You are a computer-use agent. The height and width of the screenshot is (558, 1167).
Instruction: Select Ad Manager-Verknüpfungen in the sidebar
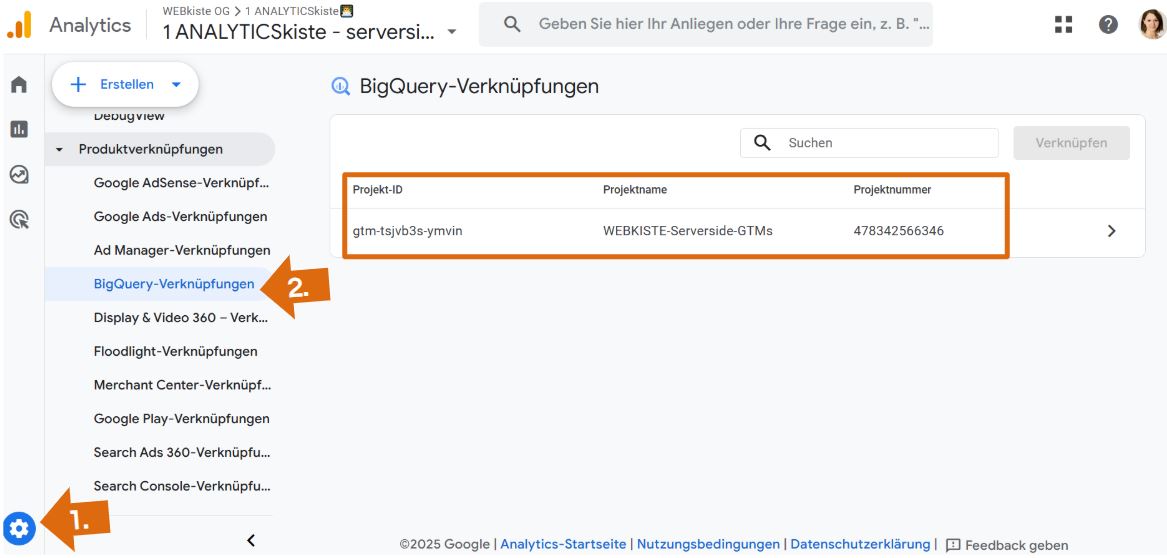tap(182, 251)
